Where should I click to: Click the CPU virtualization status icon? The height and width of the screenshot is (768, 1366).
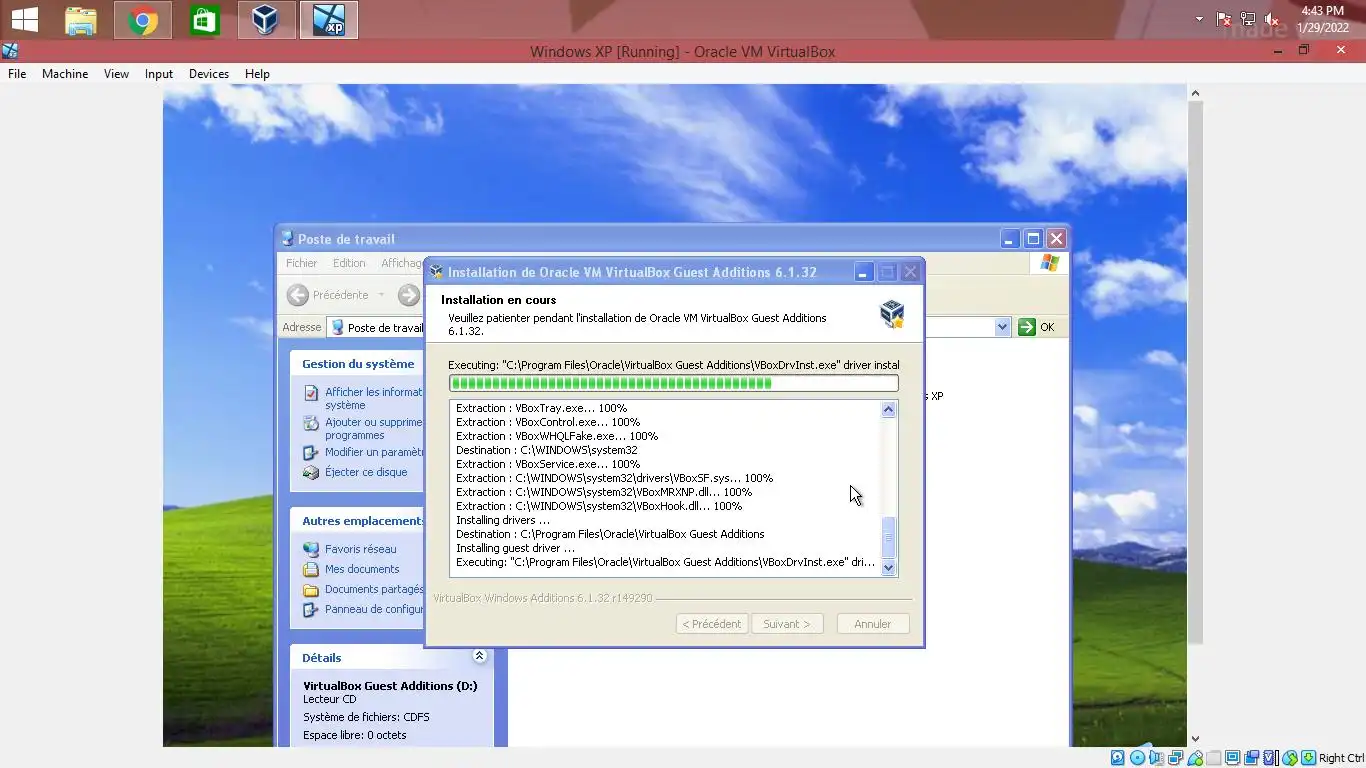coord(1270,758)
